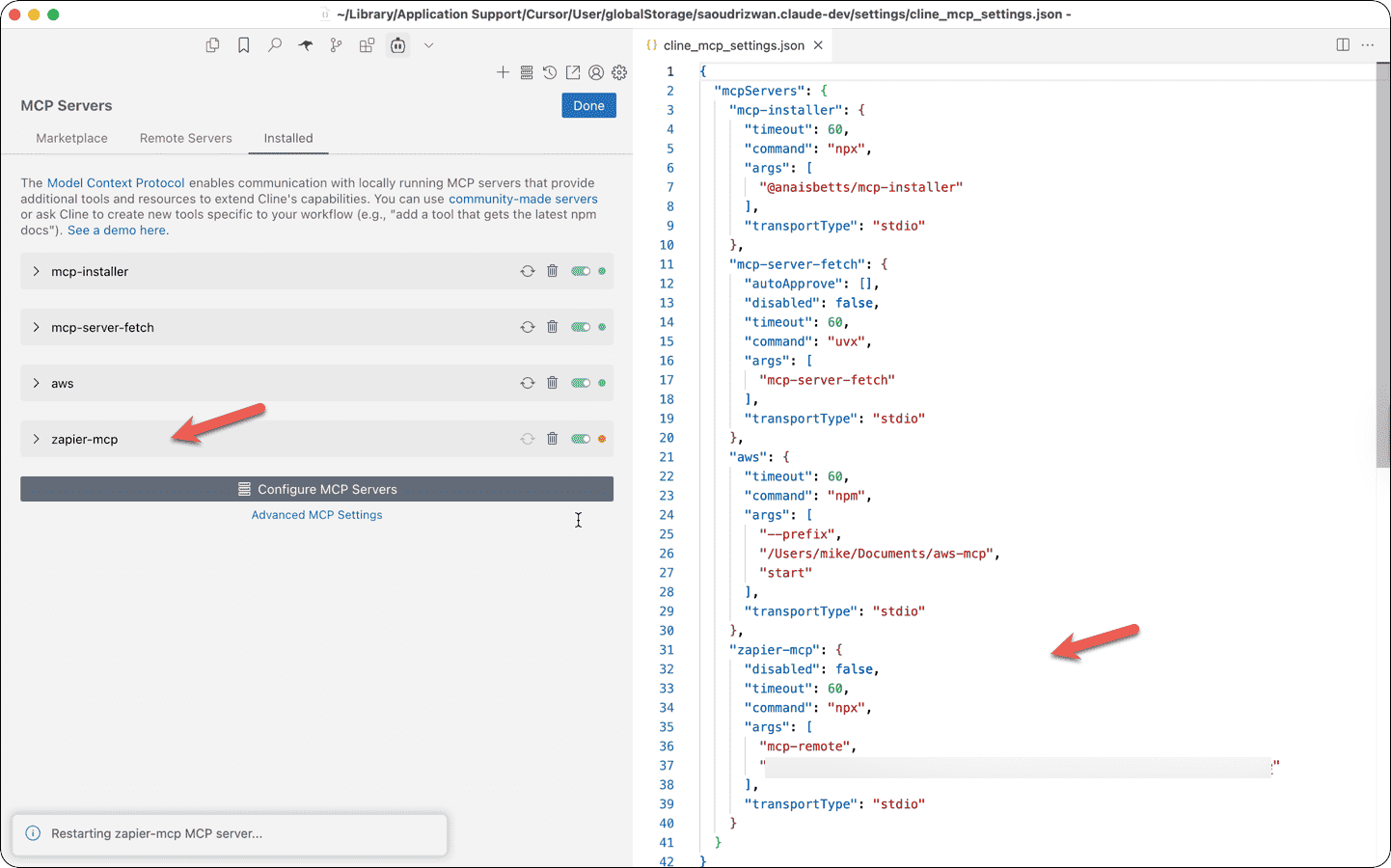Restart the mcp-installer server

pos(528,271)
